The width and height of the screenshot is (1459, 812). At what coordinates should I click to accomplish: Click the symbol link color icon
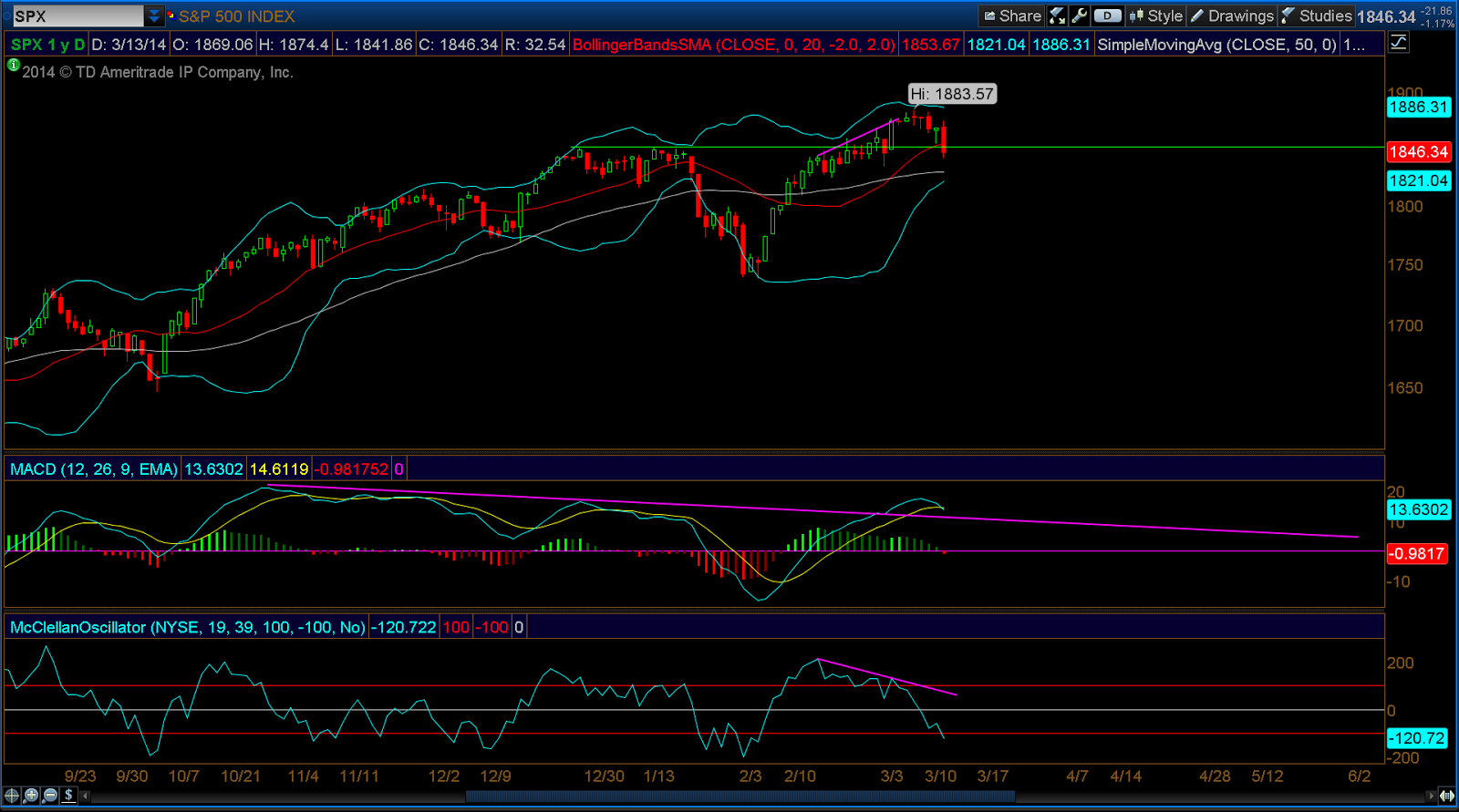pos(171,15)
